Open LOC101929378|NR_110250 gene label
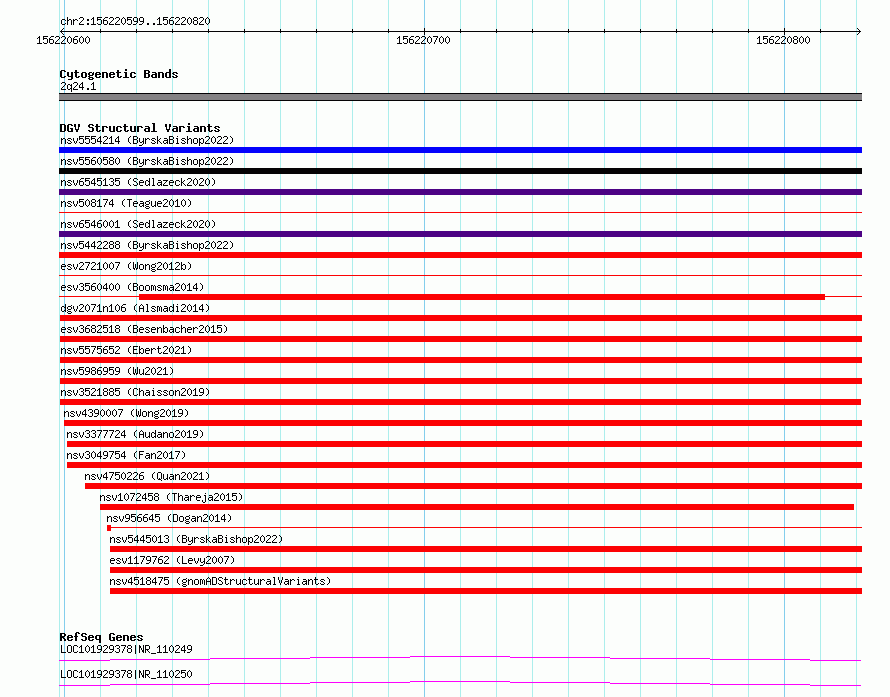The height and width of the screenshot is (697, 890). [x=126, y=674]
